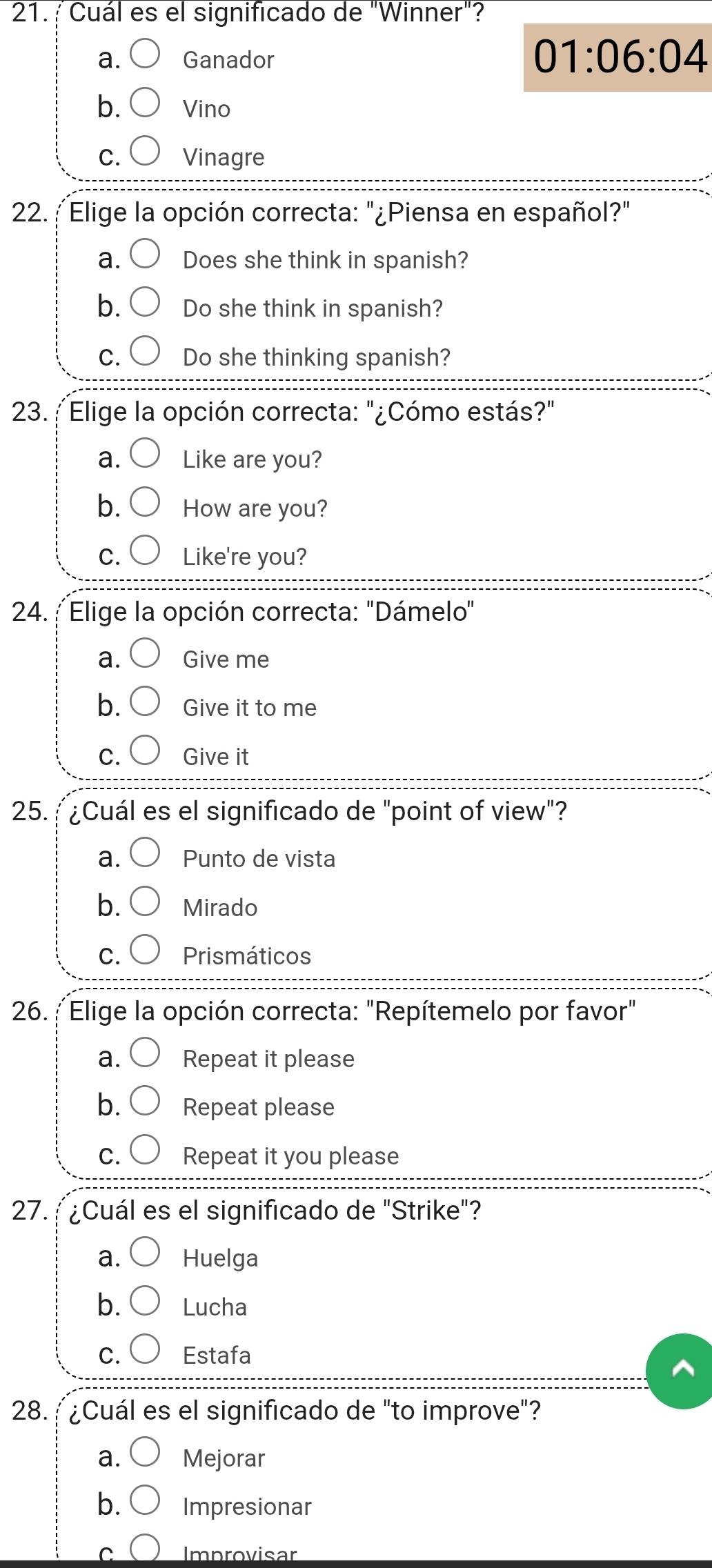Pick the 'Give it' radio button
The height and width of the screenshot is (1568, 712).
(x=146, y=755)
